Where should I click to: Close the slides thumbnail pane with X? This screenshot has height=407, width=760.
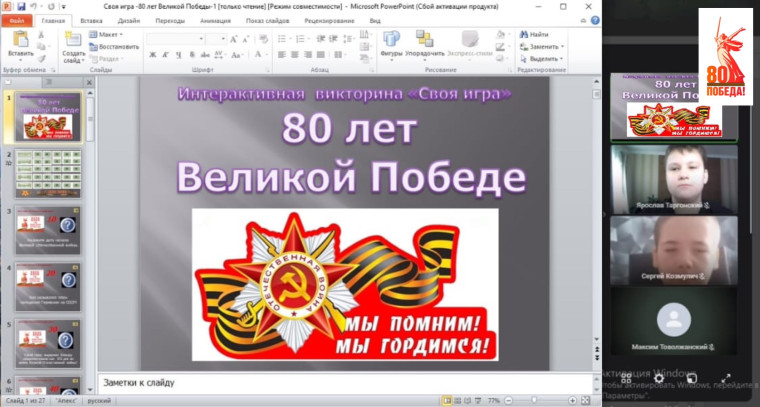(89, 83)
